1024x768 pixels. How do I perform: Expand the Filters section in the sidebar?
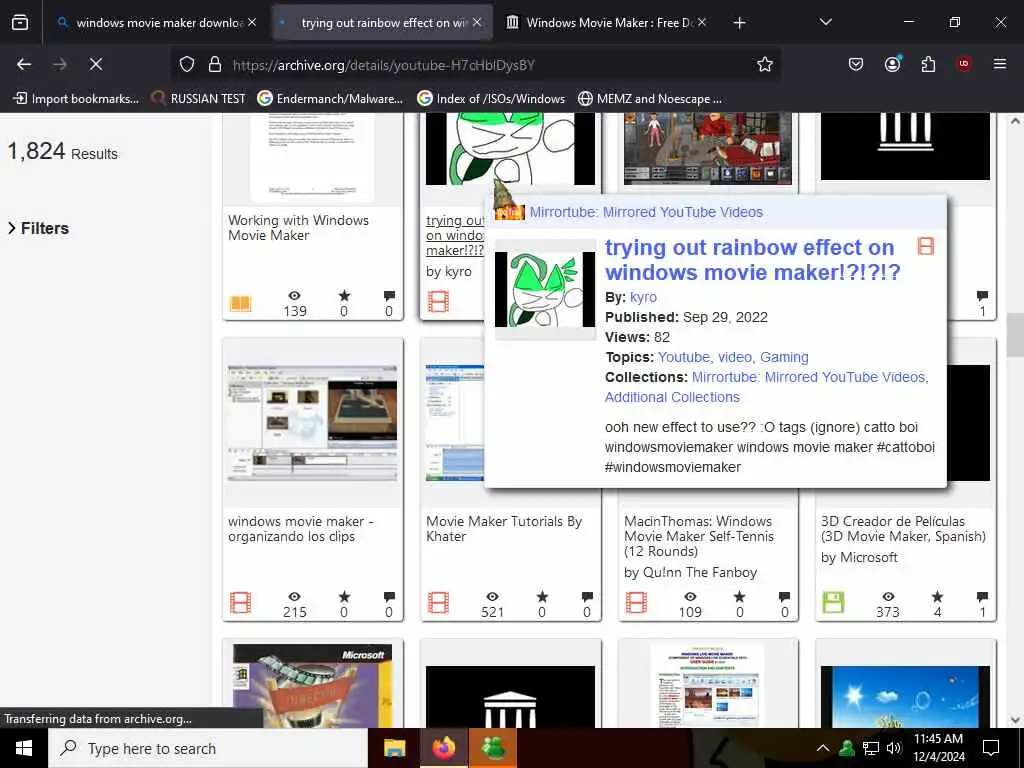[x=39, y=228]
